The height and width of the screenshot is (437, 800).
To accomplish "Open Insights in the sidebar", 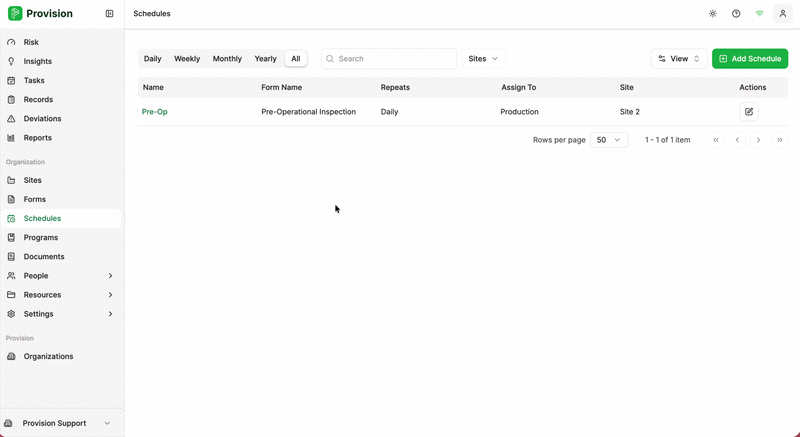I will (37, 61).
